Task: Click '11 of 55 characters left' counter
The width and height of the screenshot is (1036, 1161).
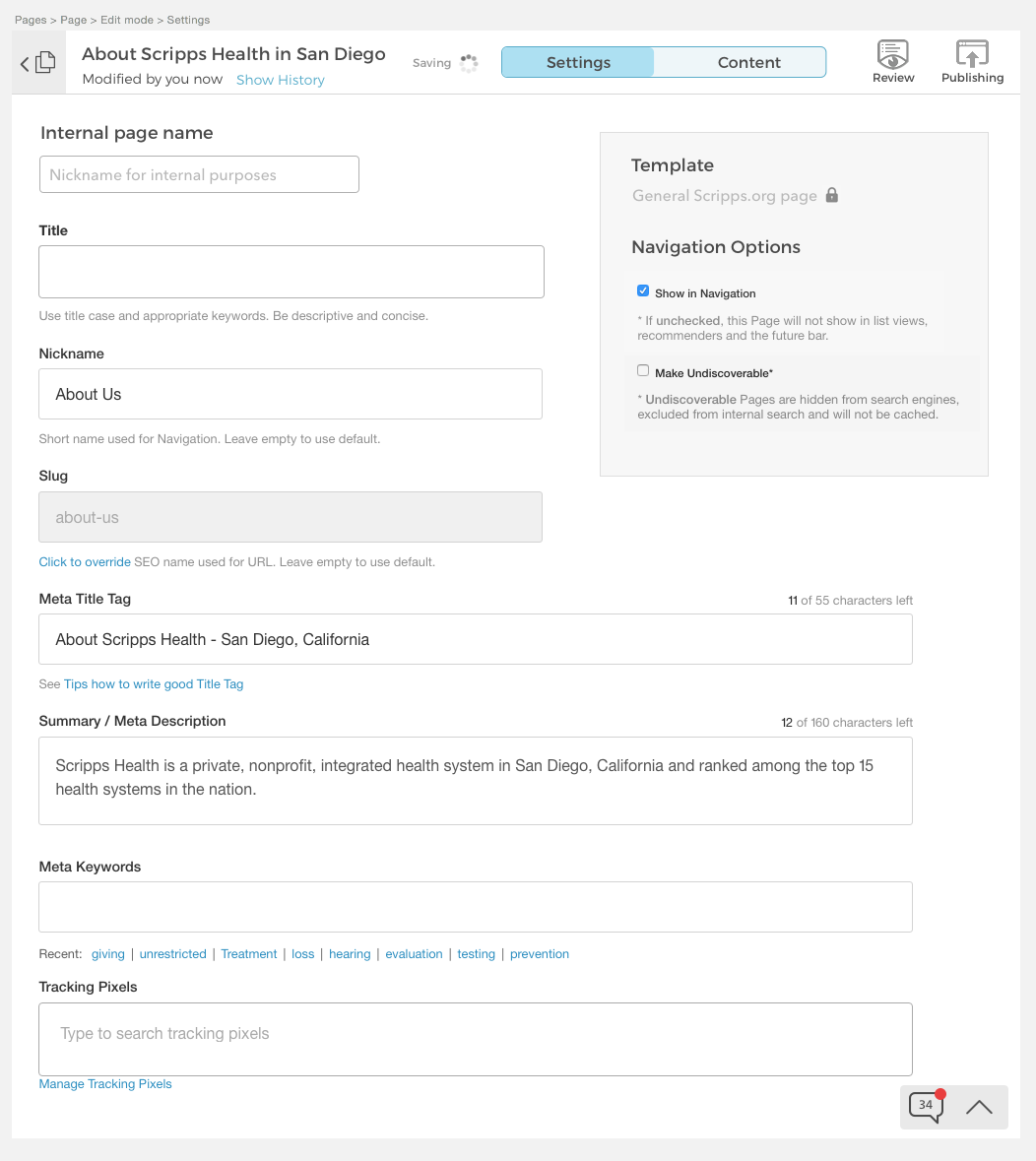Action: tap(850, 601)
